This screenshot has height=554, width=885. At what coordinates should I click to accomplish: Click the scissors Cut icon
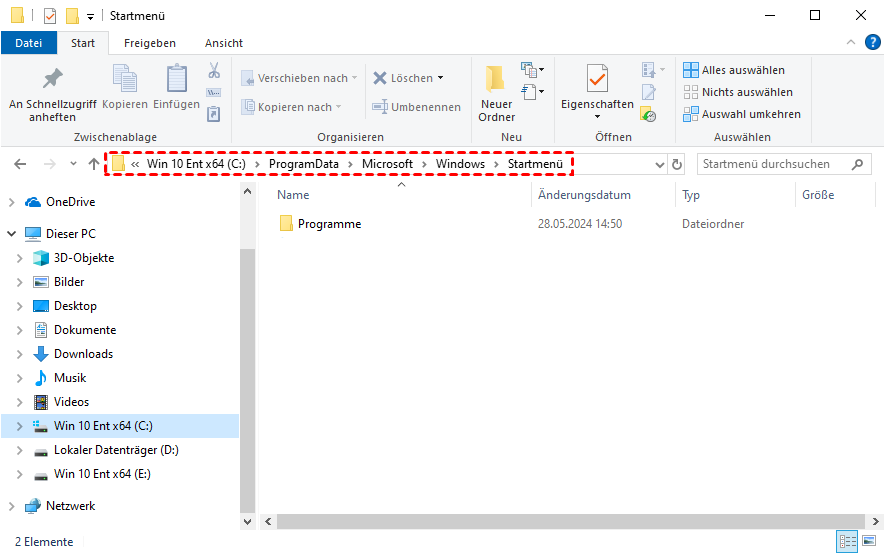(x=214, y=71)
